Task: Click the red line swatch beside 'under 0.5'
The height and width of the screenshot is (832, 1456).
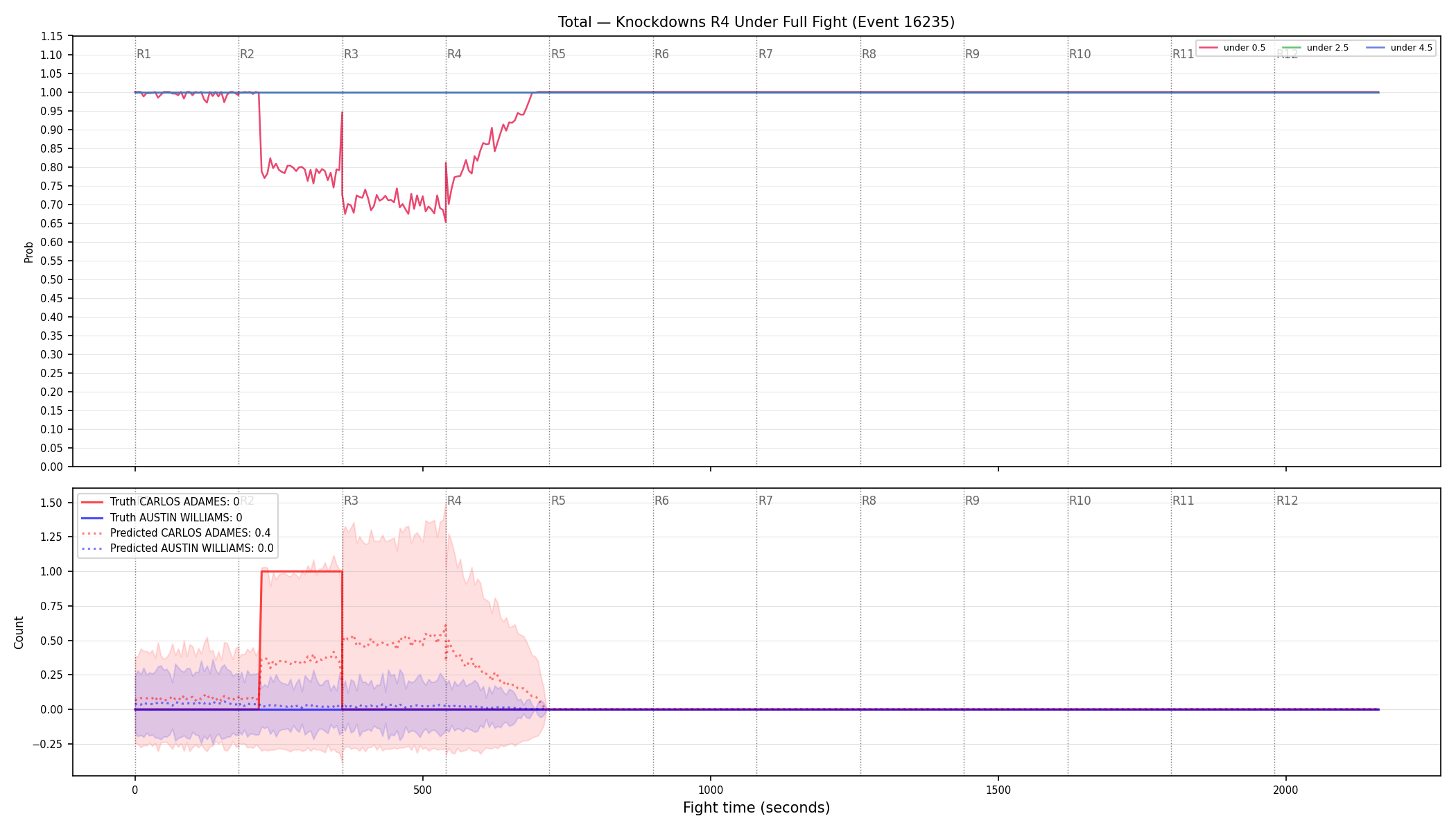Action: [1208, 48]
